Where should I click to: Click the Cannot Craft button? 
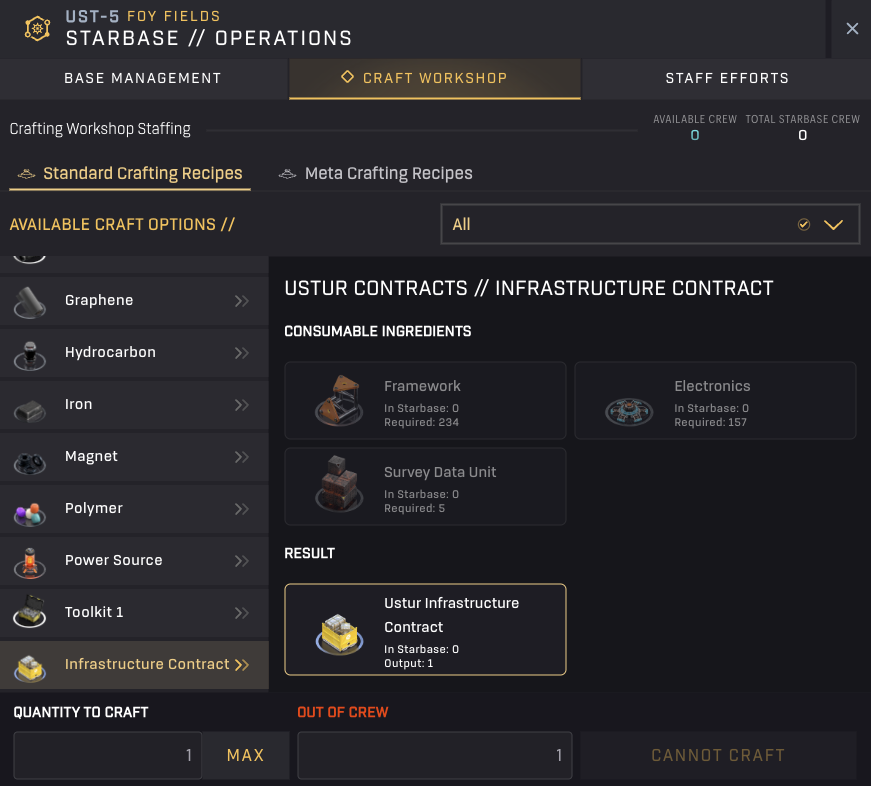(718, 755)
